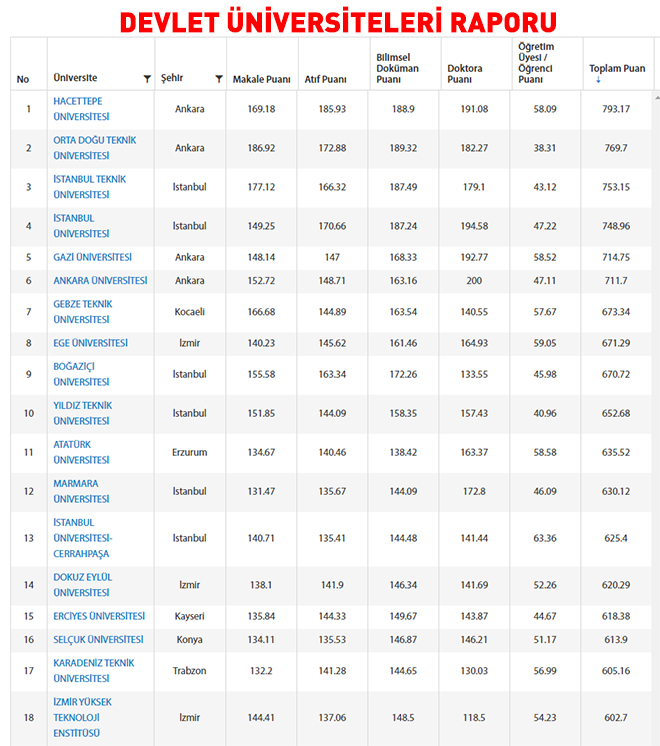Open BOĞAZİÇİ ÜNİVERSİTESİ link
This screenshot has height=746, width=660.
point(81,374)
